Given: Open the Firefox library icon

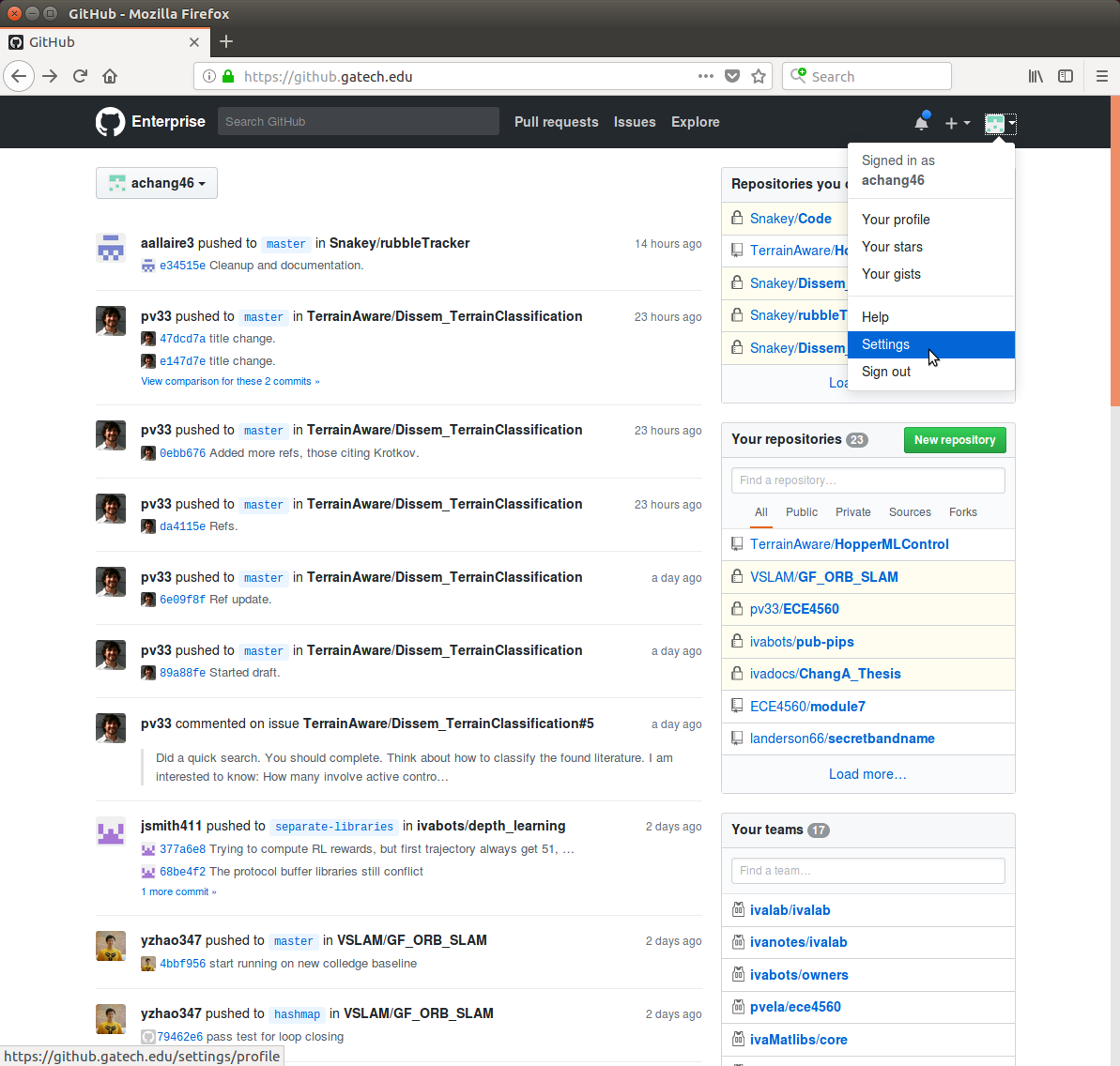Looking at the screenshot, I should pos(1035,76).
